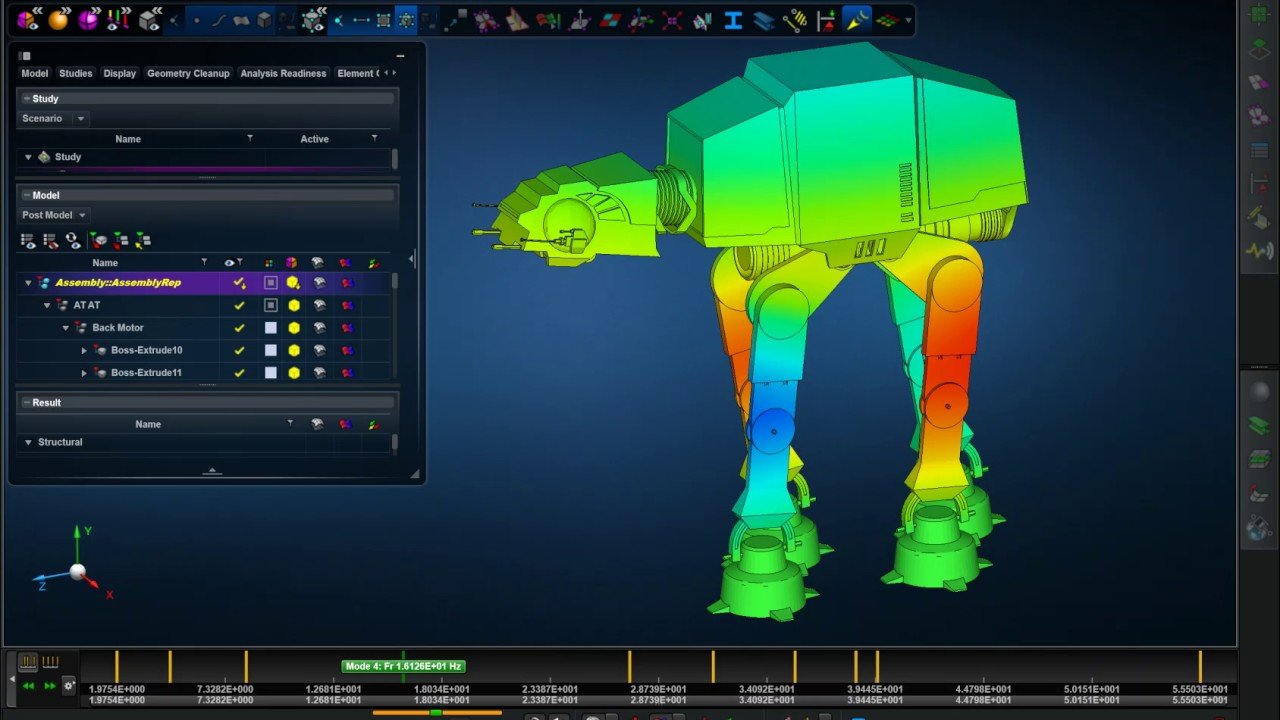Toggle visibility check for Boss-Extrude10 row
Image resolution: width=1280 pixels, height=720 pixels.
(239, 350)
